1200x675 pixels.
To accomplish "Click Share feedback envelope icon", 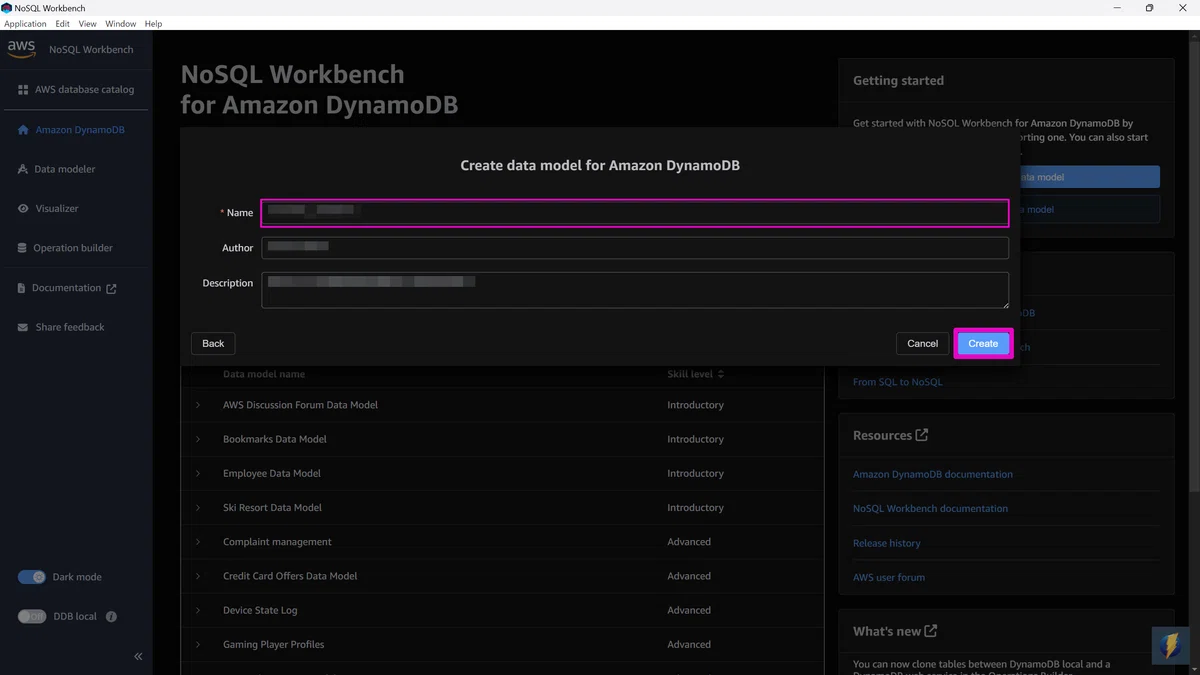I will click(x=23, y=327).
